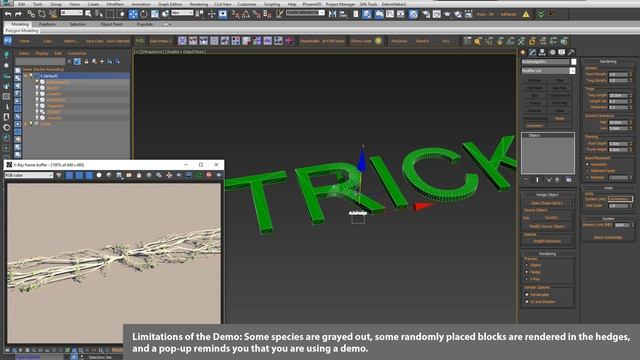
Task: Select the Object preview radio
Action: (x=527, y=265)
